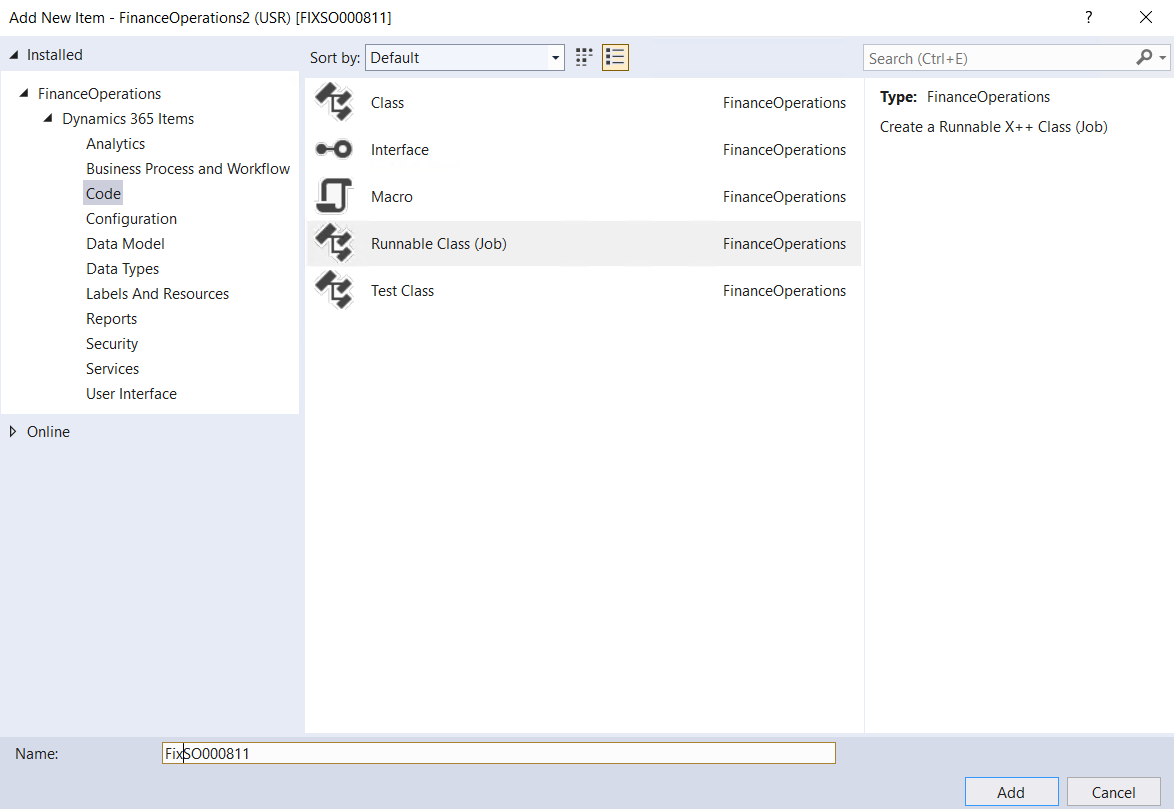Switch to medium icons list view
The image size is (1174, 809).
tap(615, 58)
